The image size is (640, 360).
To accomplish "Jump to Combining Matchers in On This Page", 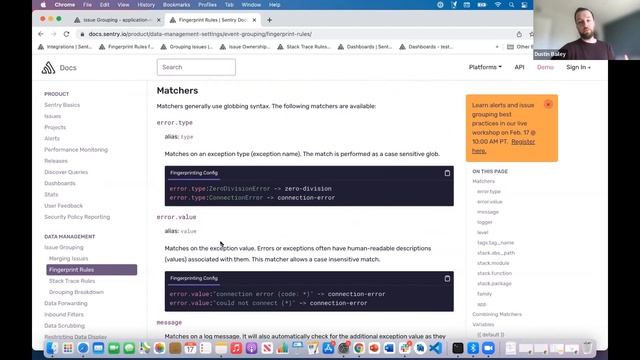I will (x=497, y=314).
